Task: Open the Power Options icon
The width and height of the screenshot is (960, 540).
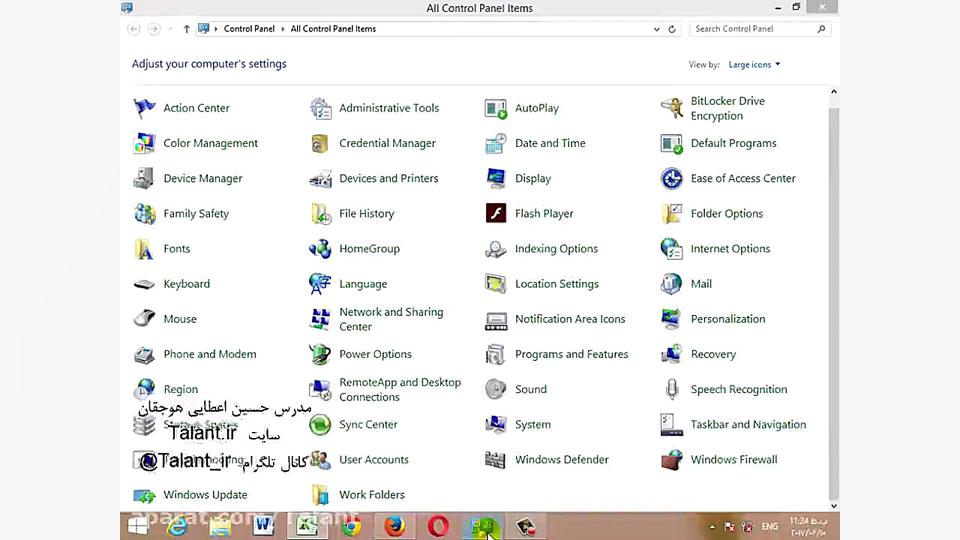Action: 320,354
